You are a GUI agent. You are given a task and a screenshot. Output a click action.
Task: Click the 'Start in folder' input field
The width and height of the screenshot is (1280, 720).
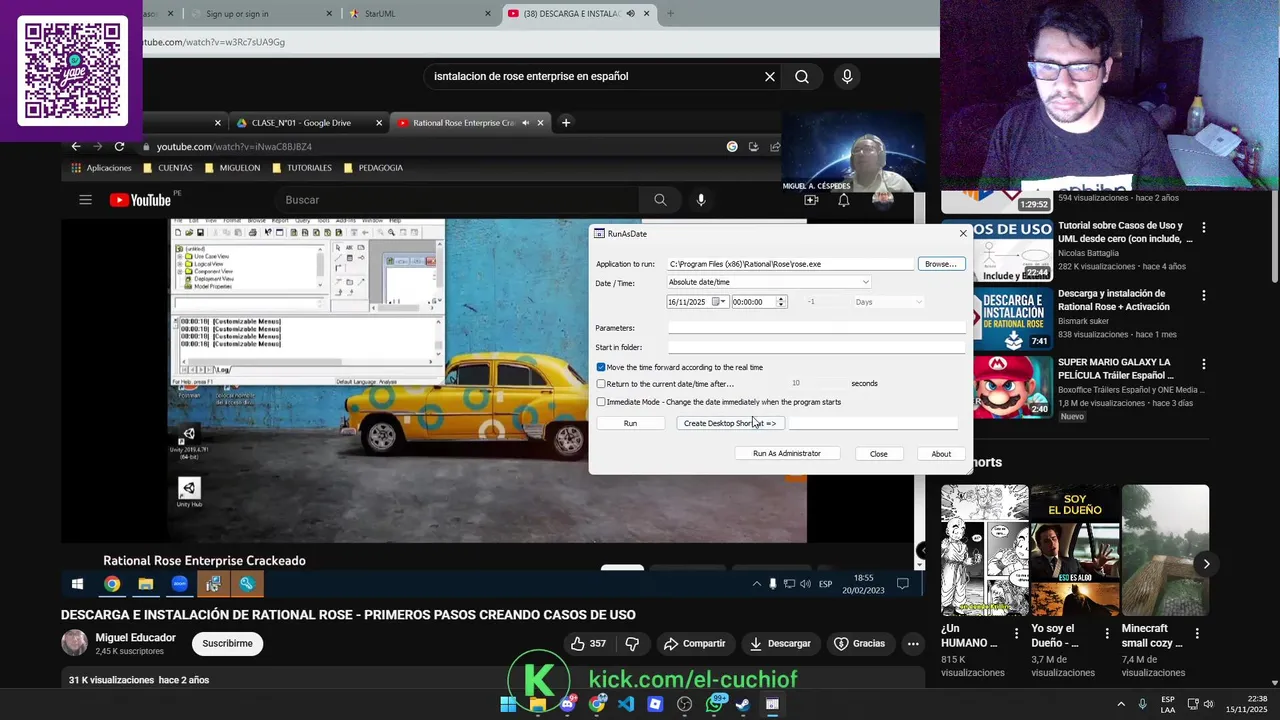[x=816, y=347]
